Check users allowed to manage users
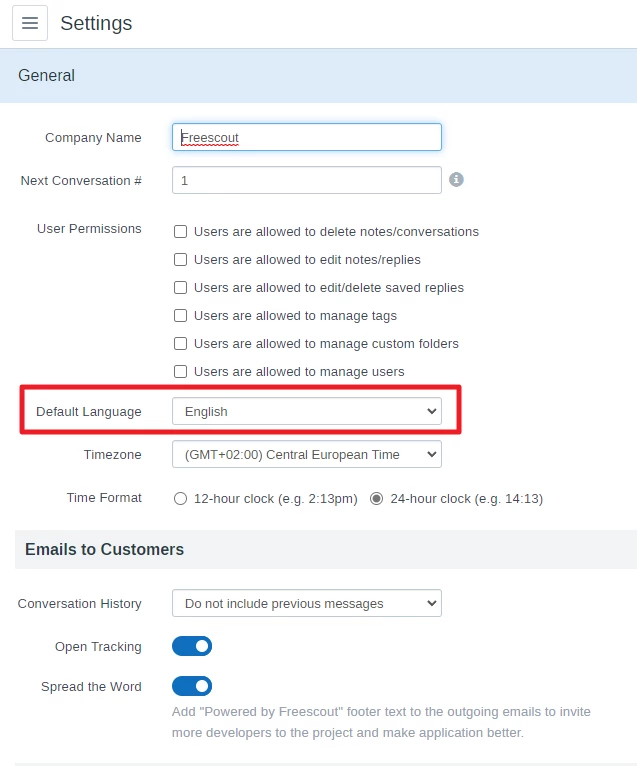 (x=181, y=371)
